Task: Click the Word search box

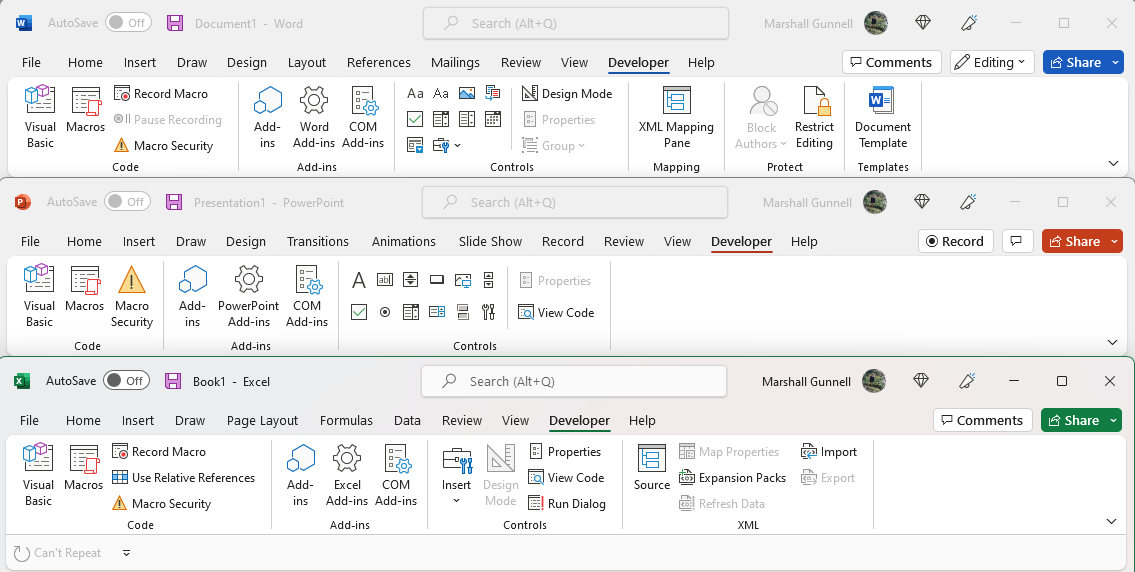Action: click(x=575, y=23)
